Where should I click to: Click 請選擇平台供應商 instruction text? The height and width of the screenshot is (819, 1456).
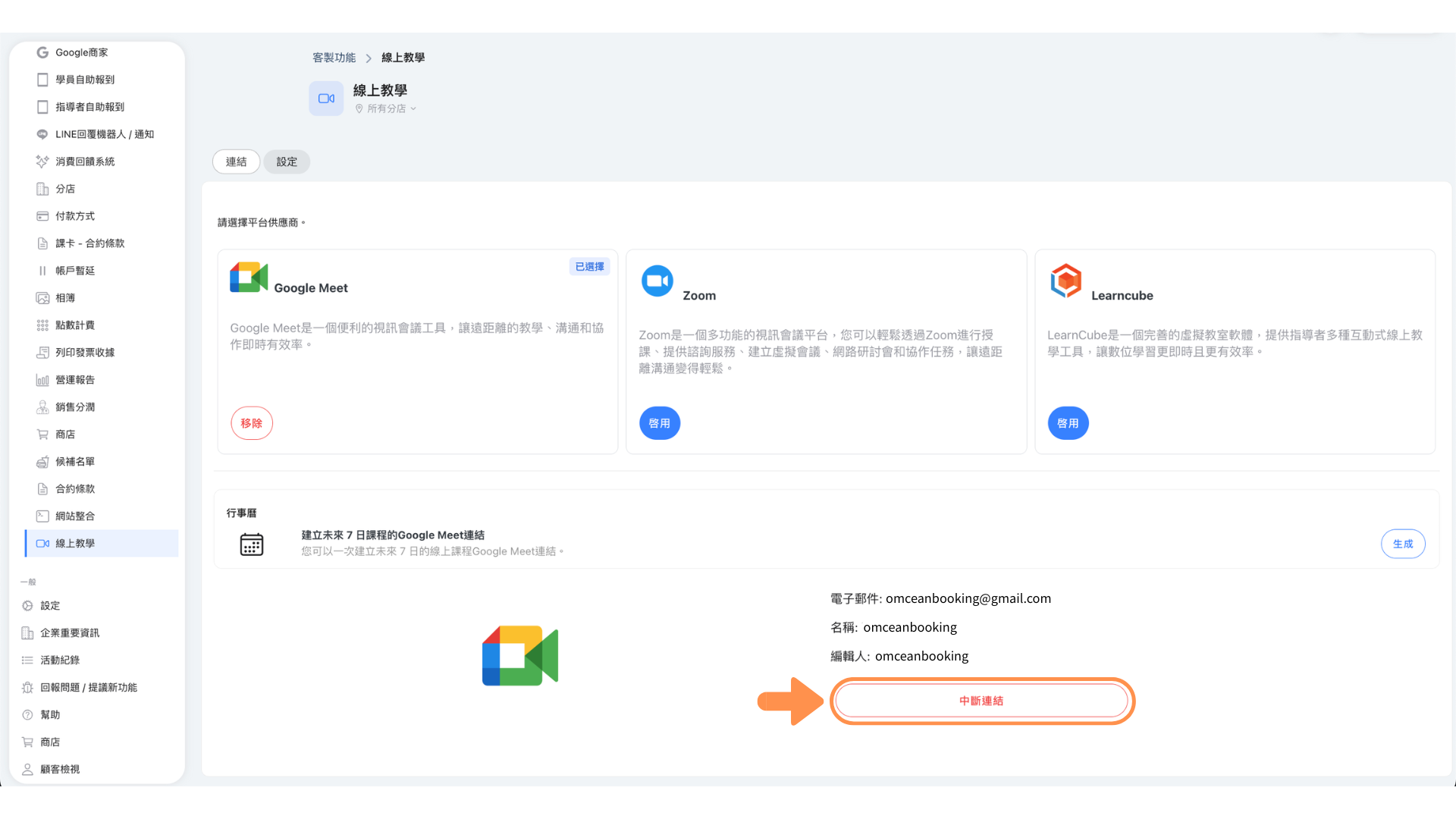point(261,222)
